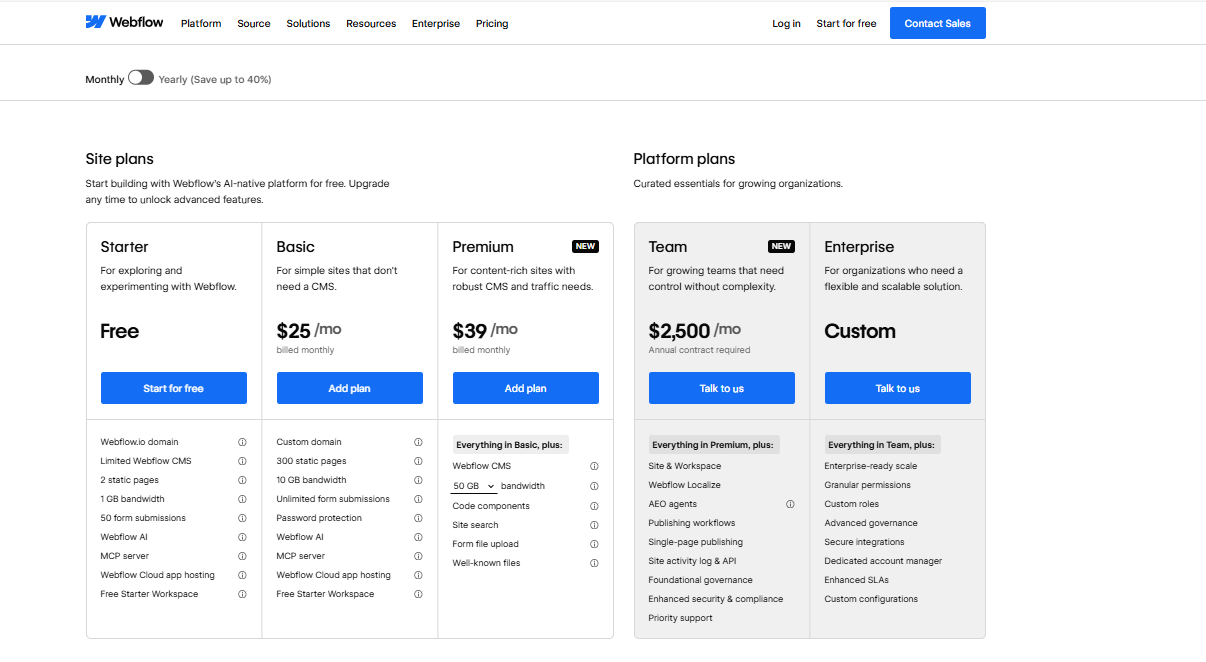
Task: Select the Monthly billing label
Action: [x=105, y=79]
